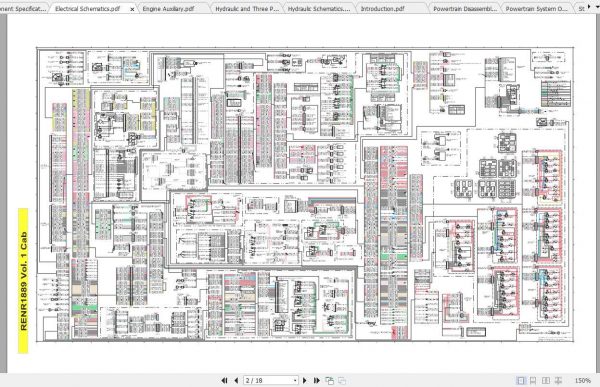Enable continuous page view mode
Viewport: 600px width, 387px height.
533,380
